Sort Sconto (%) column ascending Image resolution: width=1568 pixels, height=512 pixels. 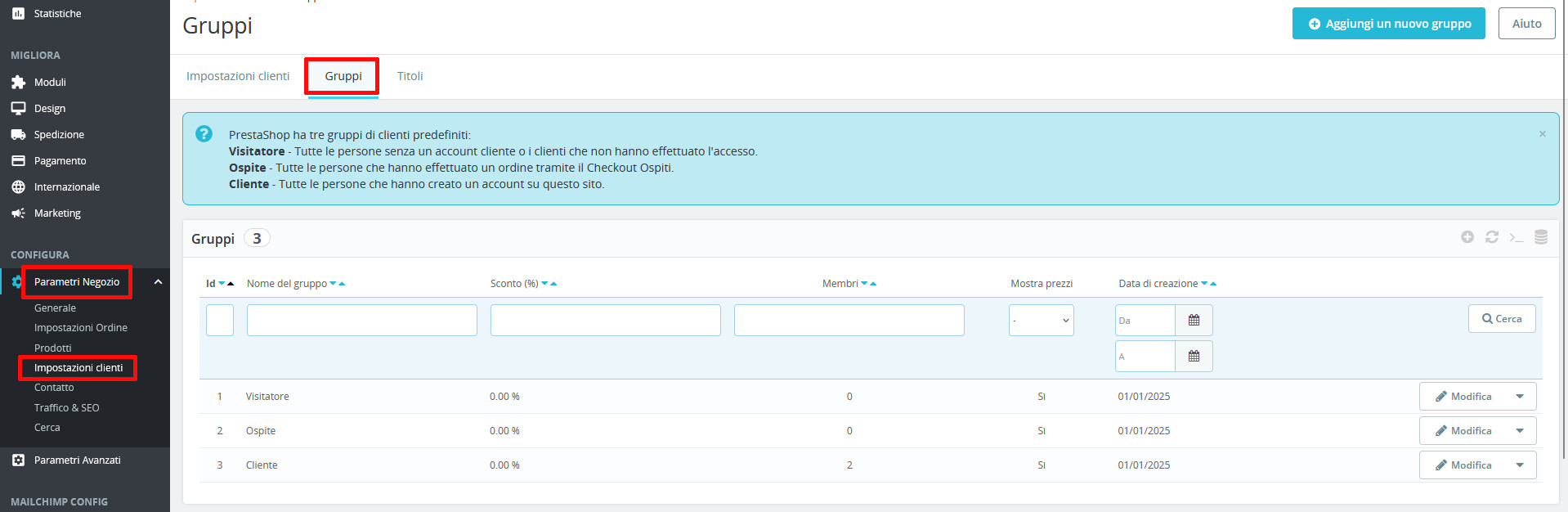pyautogui.click(x=553, y=284)
